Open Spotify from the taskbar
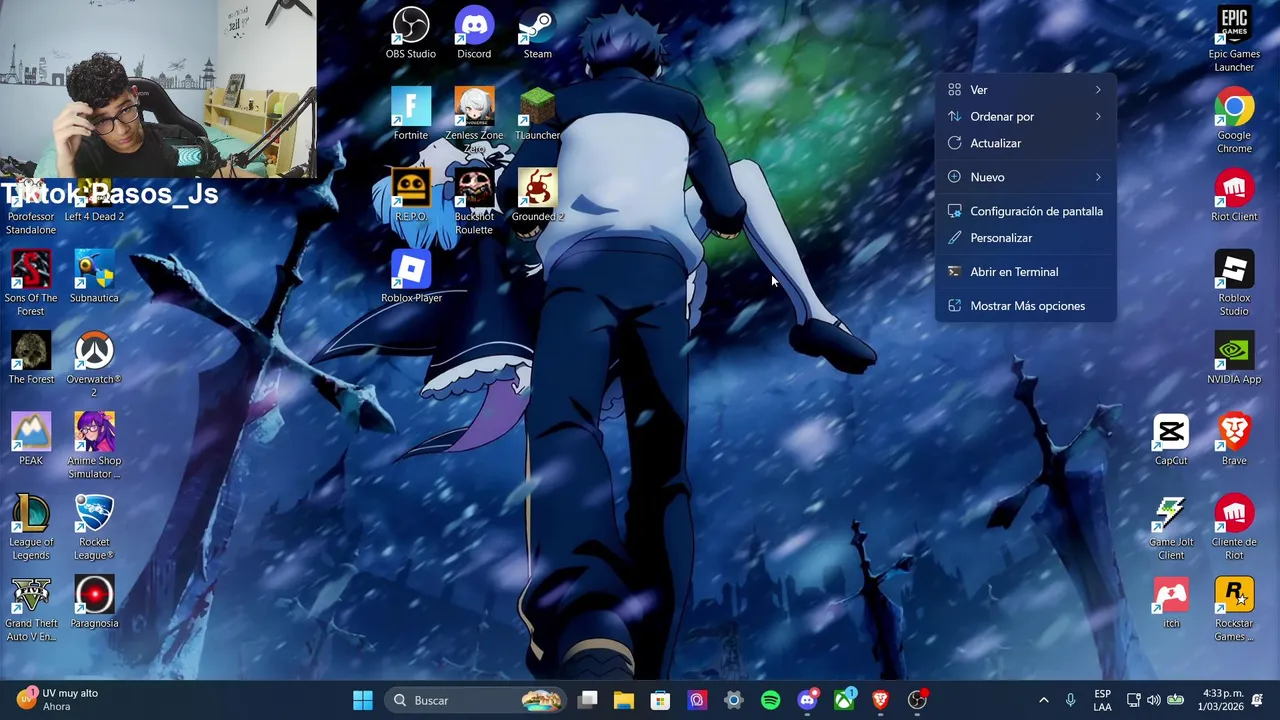Viewport: 1280px width, 720px height. [770, 700]
